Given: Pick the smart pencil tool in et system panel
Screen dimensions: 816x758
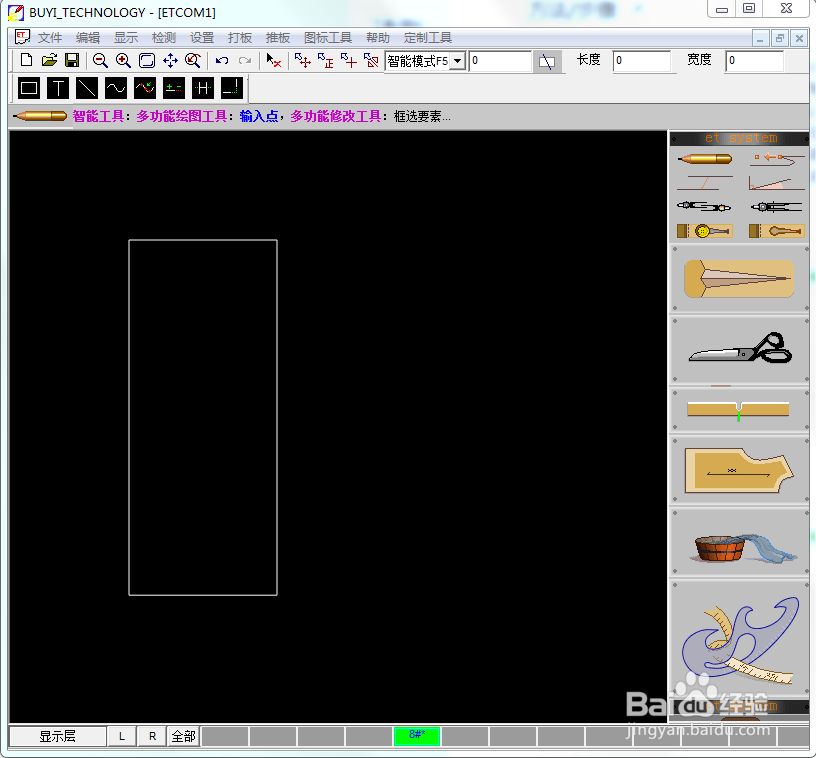Looking at the screenshot, I should [705, 158].
